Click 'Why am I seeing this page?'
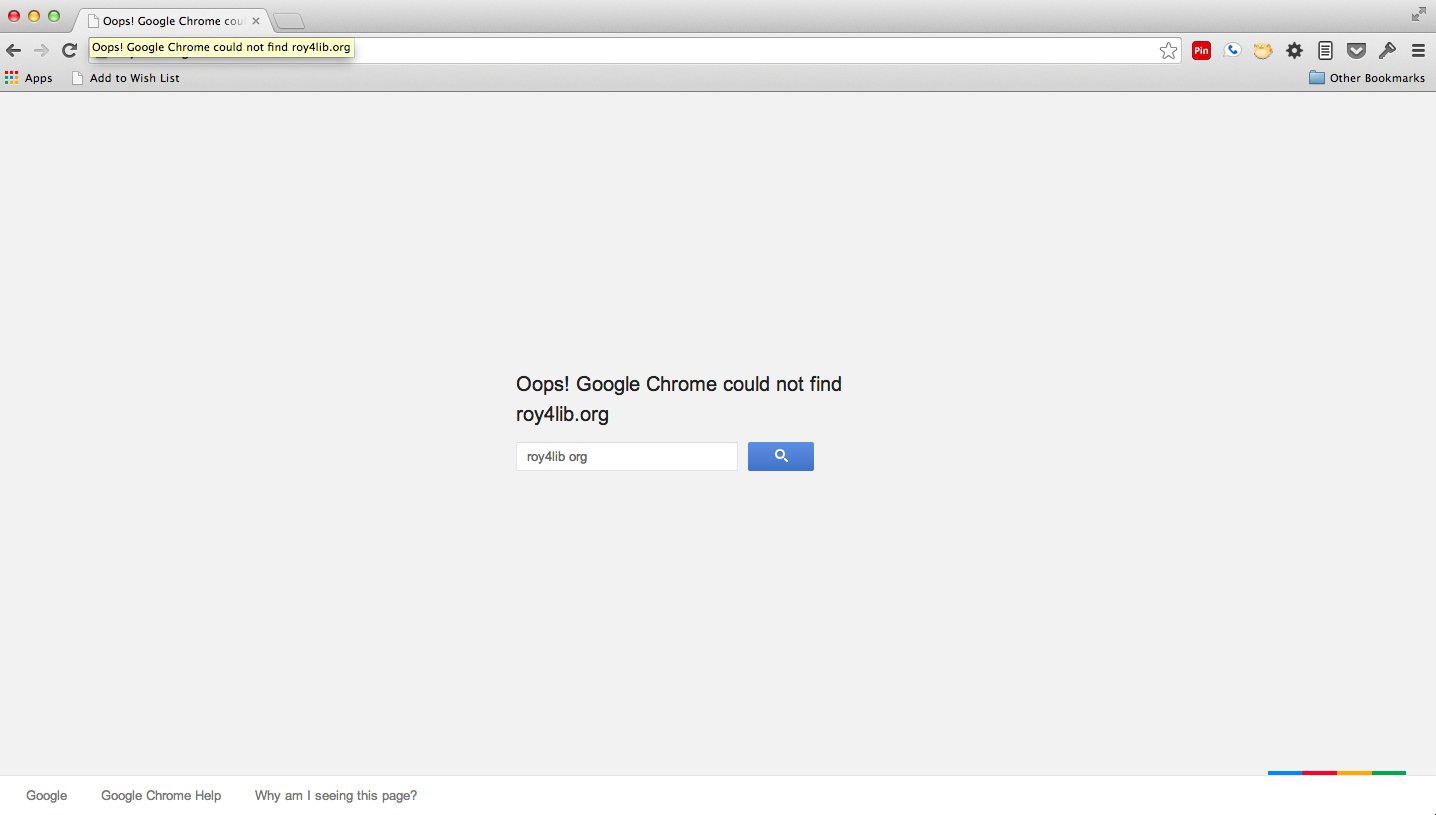The width and height of the screenshot is (1436, 815). coord(336,796)
